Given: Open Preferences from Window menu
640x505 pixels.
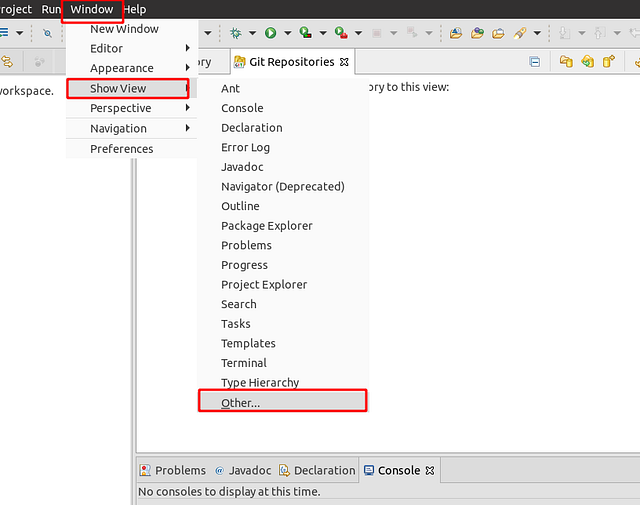Looking at the screenshot, I should [131, 149].
